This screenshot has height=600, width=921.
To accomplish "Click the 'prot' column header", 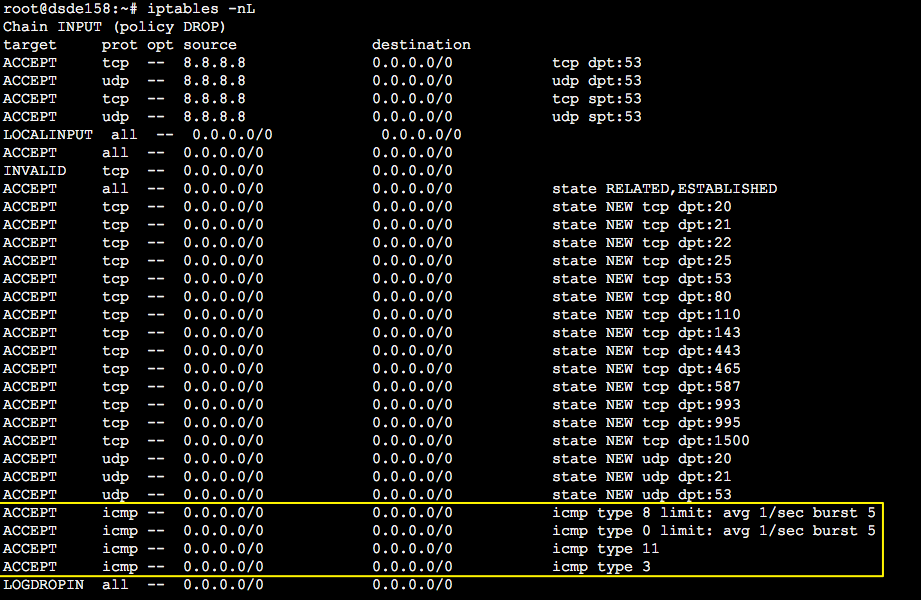I will (119, 45).
